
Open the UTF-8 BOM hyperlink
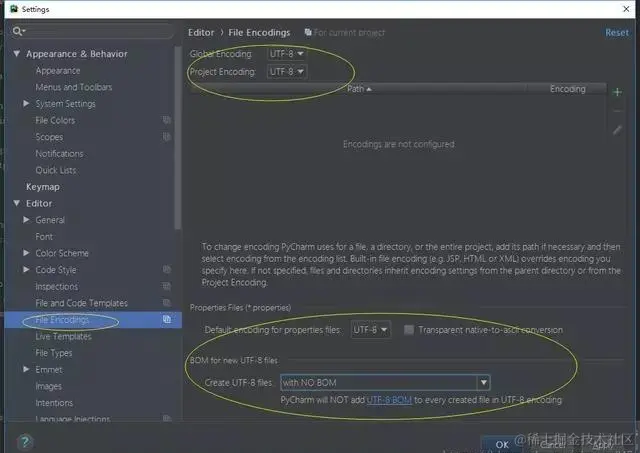(x=389, y=400)
